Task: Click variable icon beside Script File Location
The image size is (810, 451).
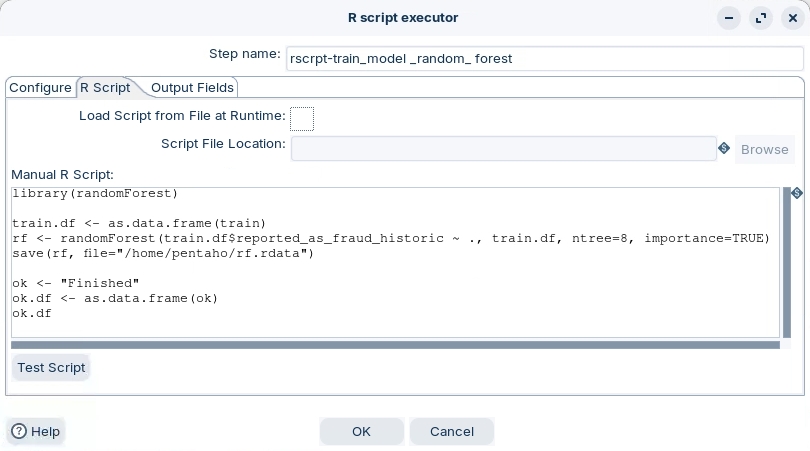Action: [724, 149]
